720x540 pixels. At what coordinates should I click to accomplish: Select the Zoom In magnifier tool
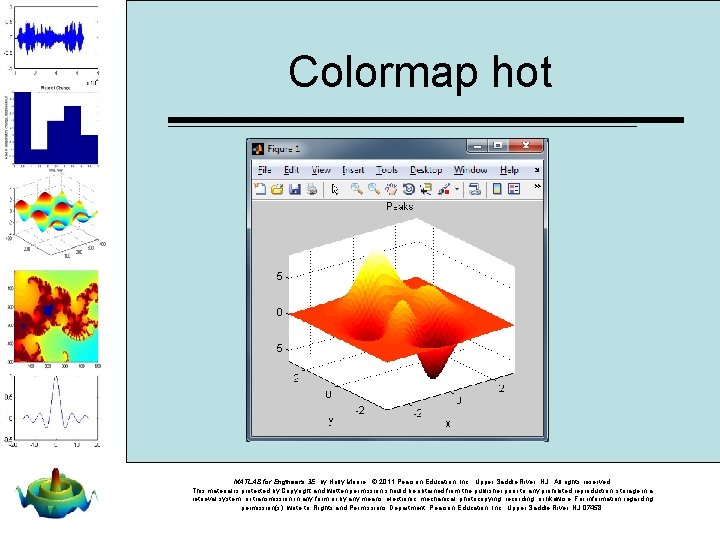(x=356, y=189)
